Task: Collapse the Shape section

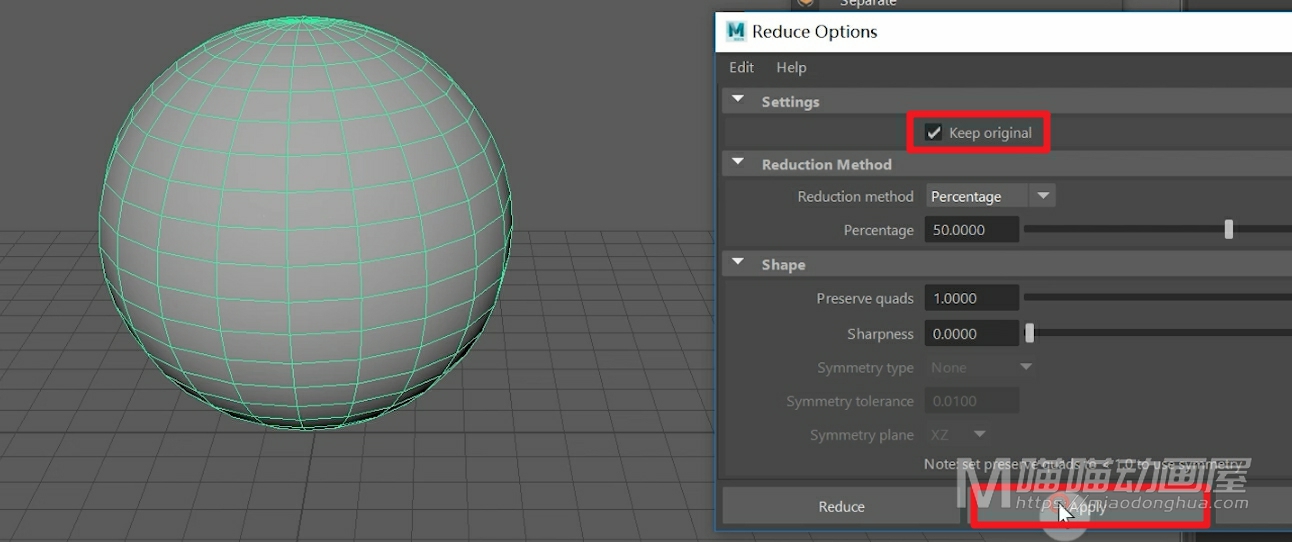Action: point(738,263)
